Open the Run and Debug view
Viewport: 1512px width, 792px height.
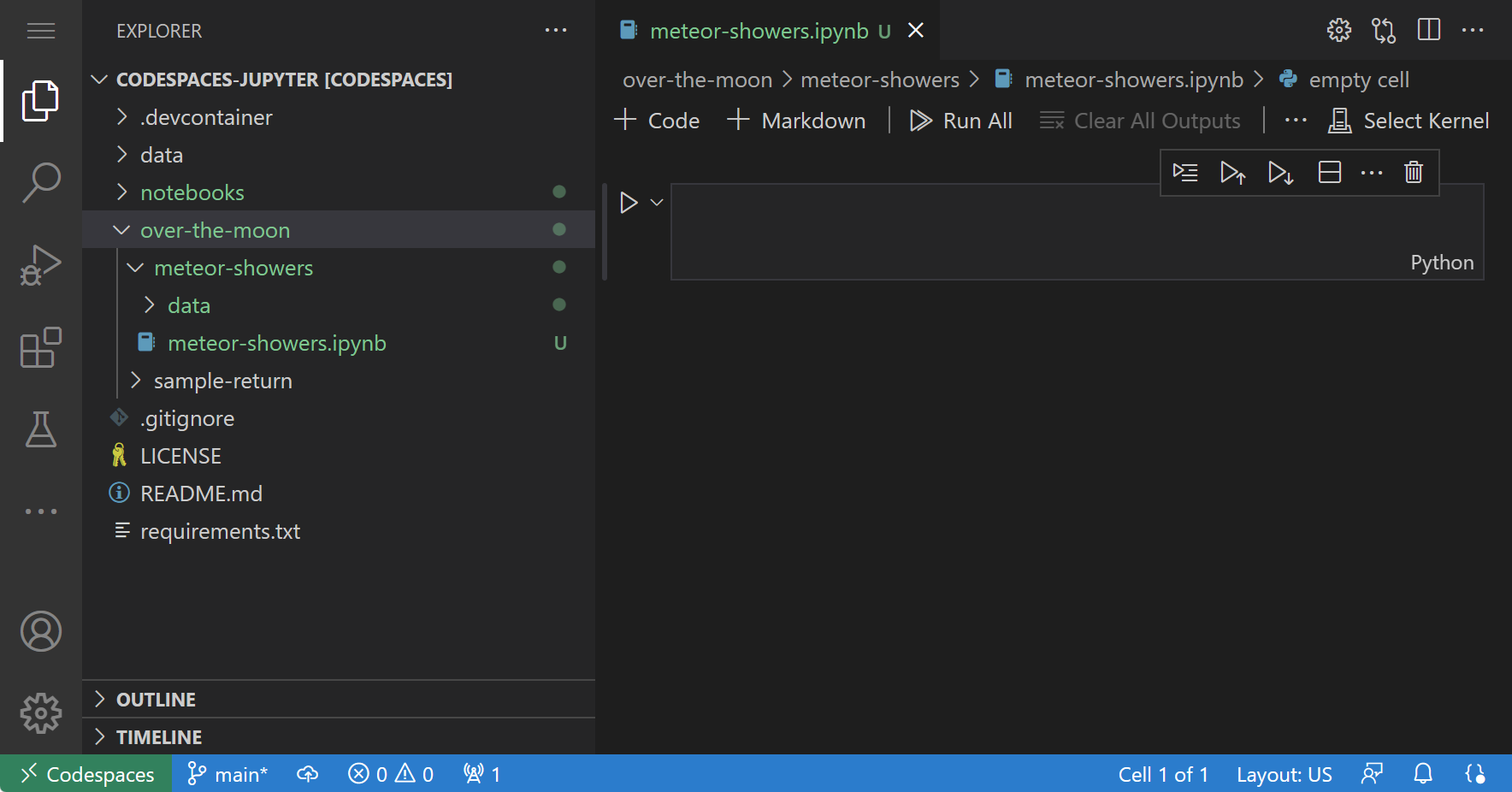(x=41, y=265)
